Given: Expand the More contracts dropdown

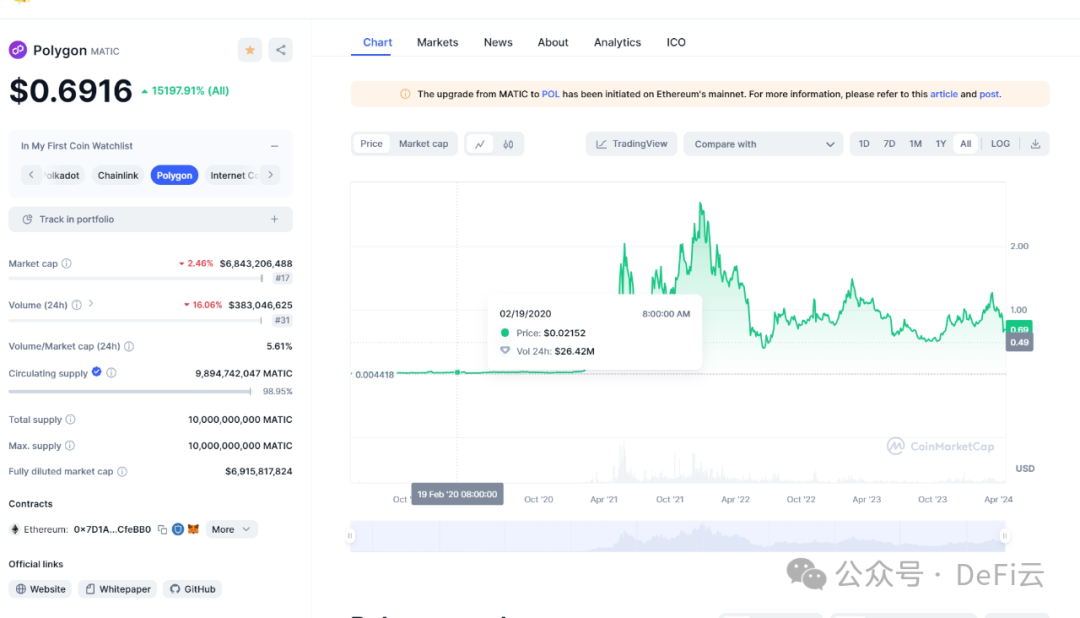Looking at the screenshot, I should (232, 530).
